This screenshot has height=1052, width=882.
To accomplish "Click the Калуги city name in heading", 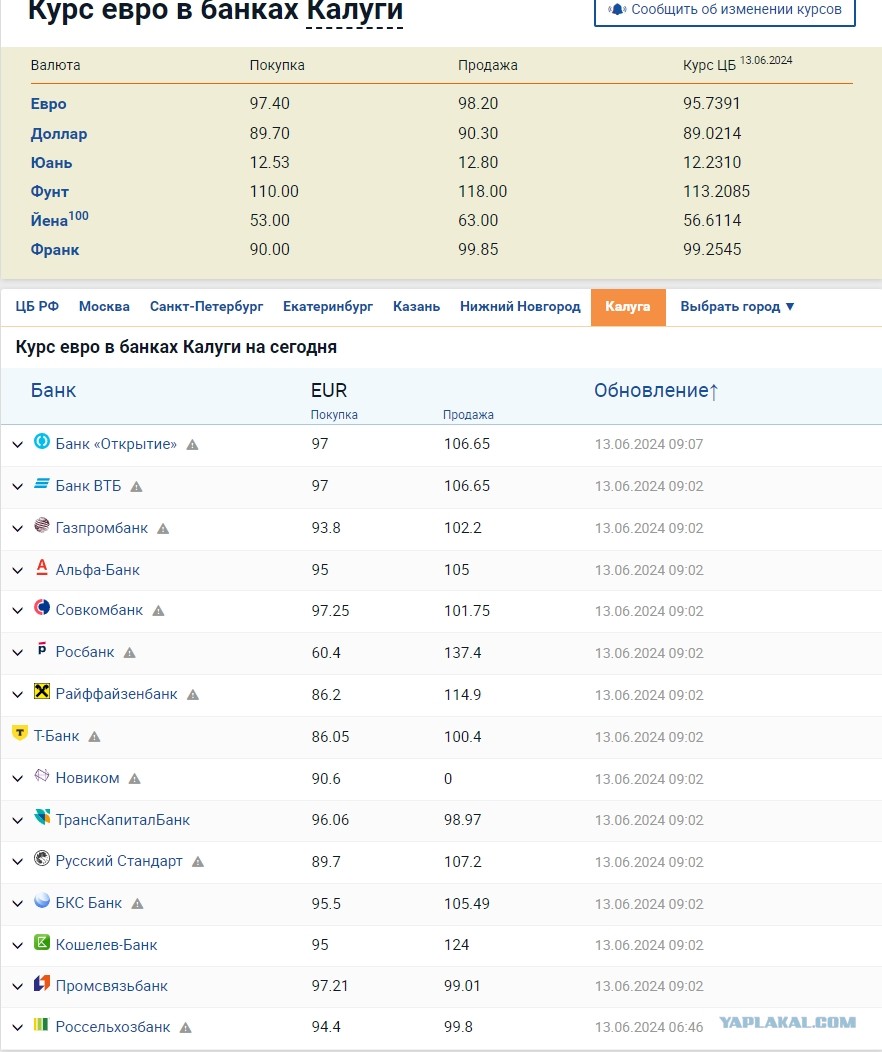I will 355,12.
